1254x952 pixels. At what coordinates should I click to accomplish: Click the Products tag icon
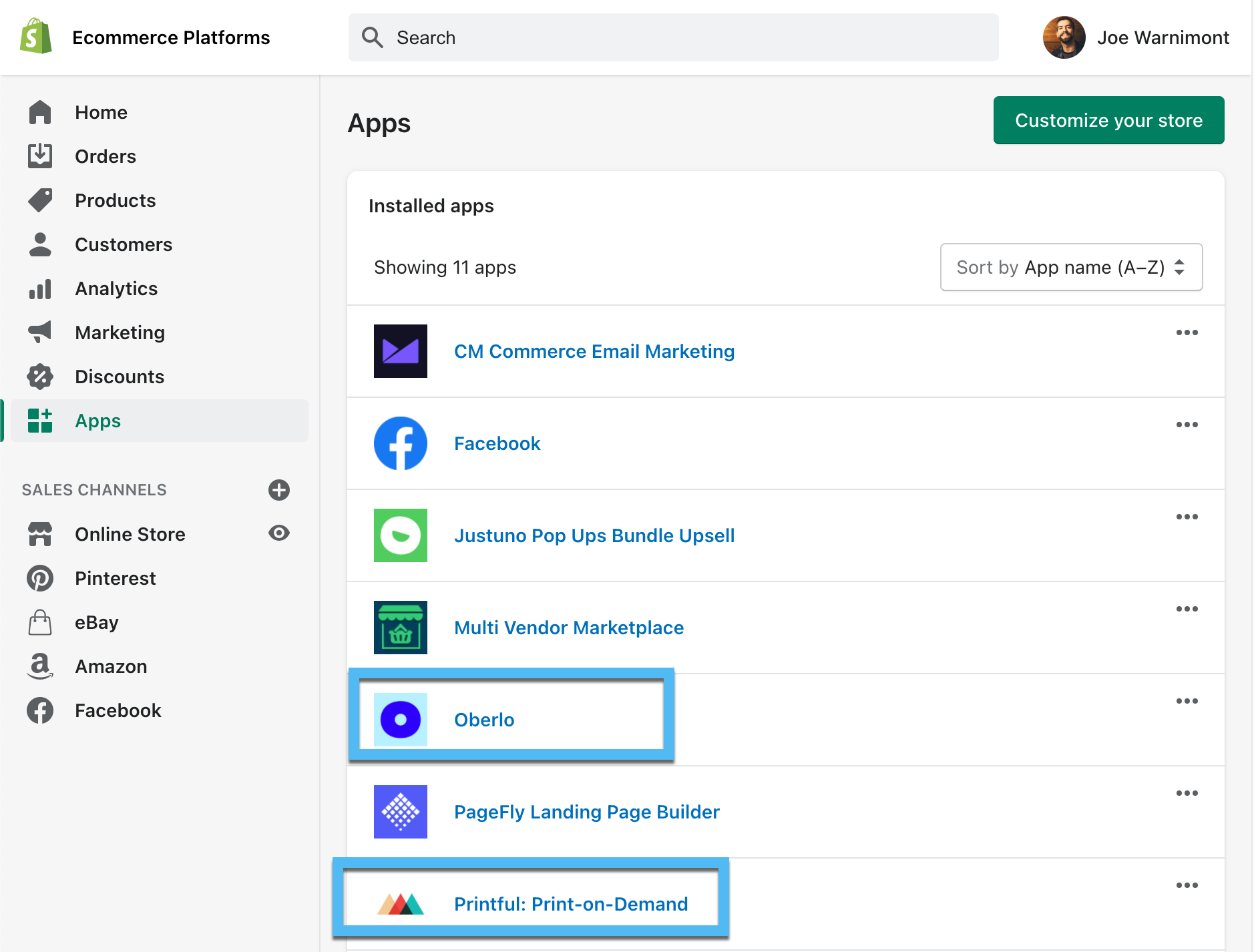click(40, 200)
